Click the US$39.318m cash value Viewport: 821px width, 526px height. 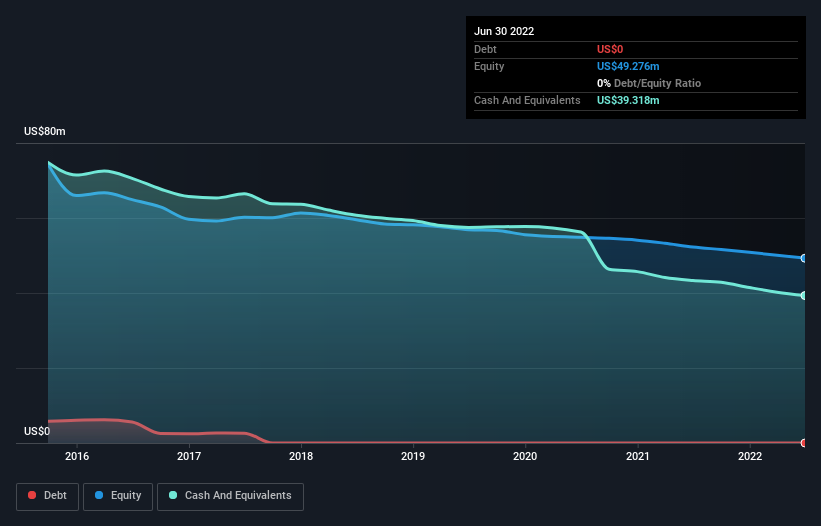pyautogui.click(x=628, y=100)
